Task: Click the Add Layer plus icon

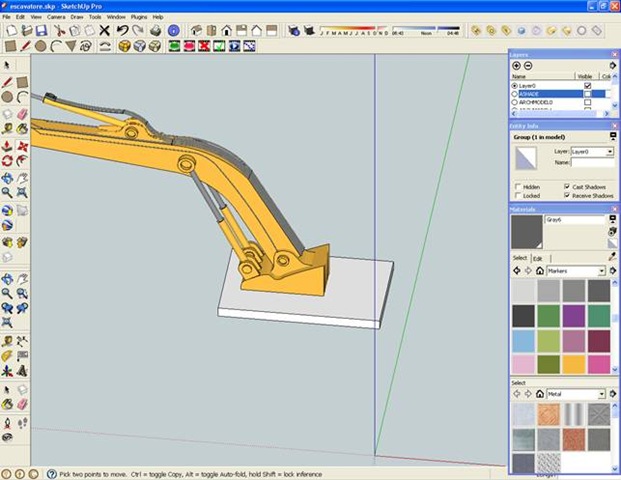Action: [x=516, y=66]
